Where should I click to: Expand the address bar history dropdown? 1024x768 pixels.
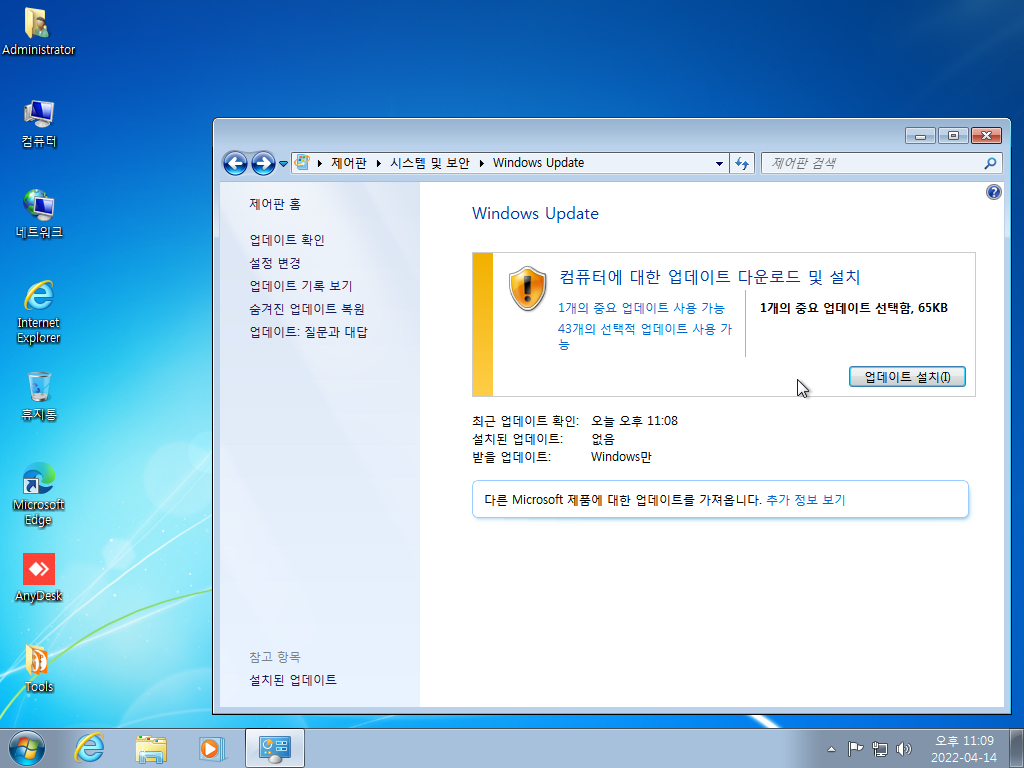pos(719,163)
